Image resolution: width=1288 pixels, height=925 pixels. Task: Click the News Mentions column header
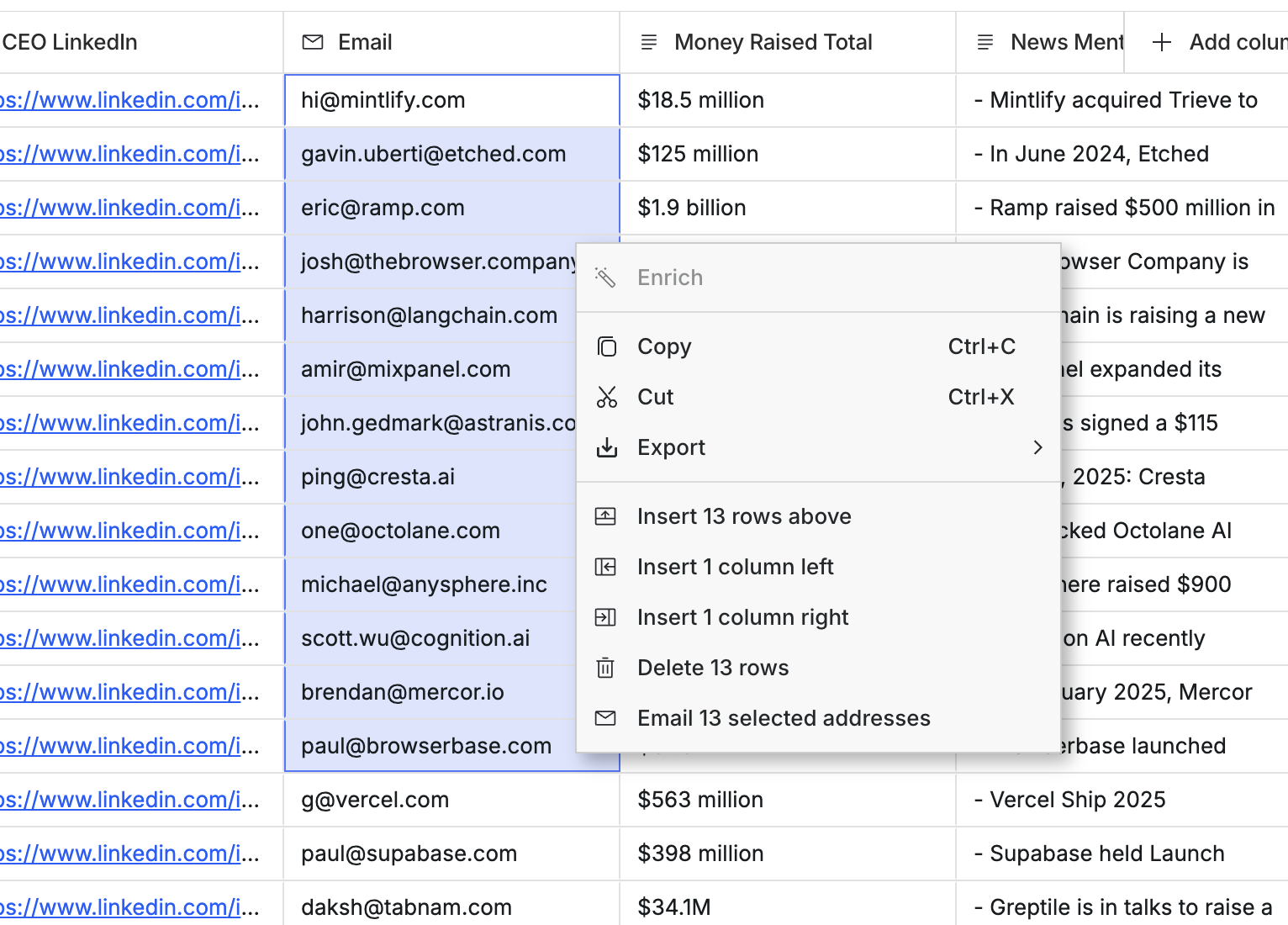click(1040, 42)
